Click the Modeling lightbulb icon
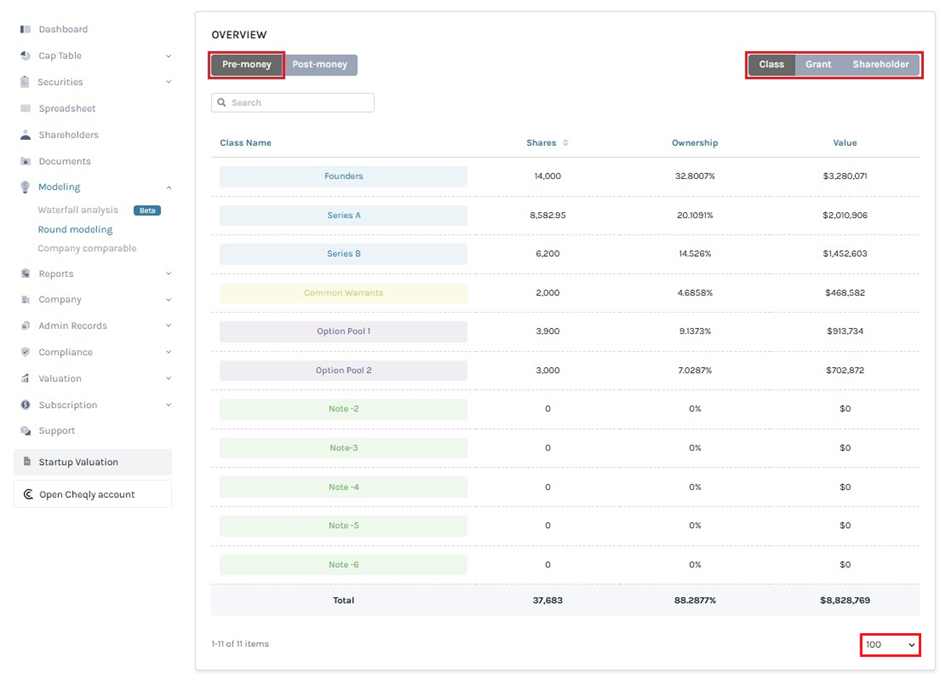Viewport: 940px width, 674px height. point(25,187)
